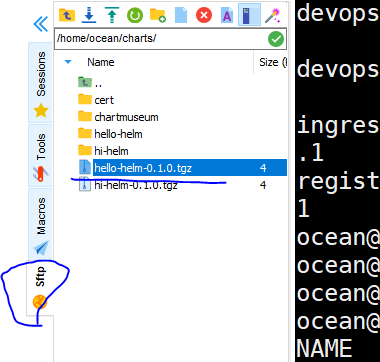Click the hi-helm-0.1.0.tgz archive icon
The width and height of the screenshot is (380, 362).
[x=85, y=184]
